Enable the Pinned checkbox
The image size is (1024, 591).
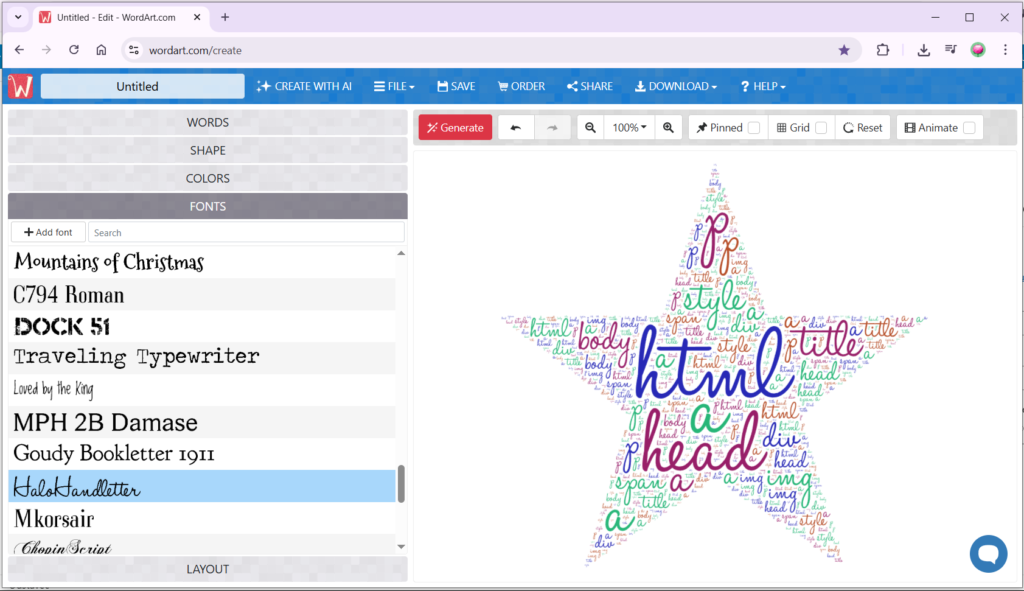pos(754,128)
